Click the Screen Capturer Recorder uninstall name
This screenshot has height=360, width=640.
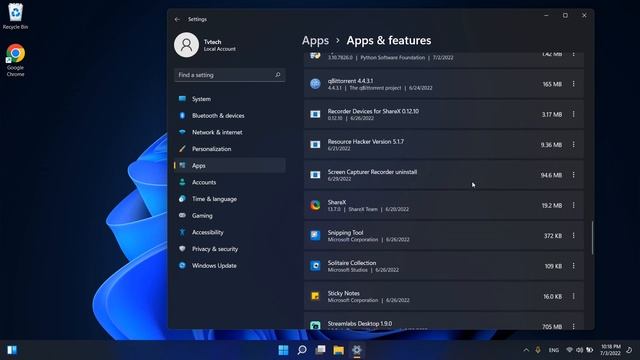[x=372, y=172]
